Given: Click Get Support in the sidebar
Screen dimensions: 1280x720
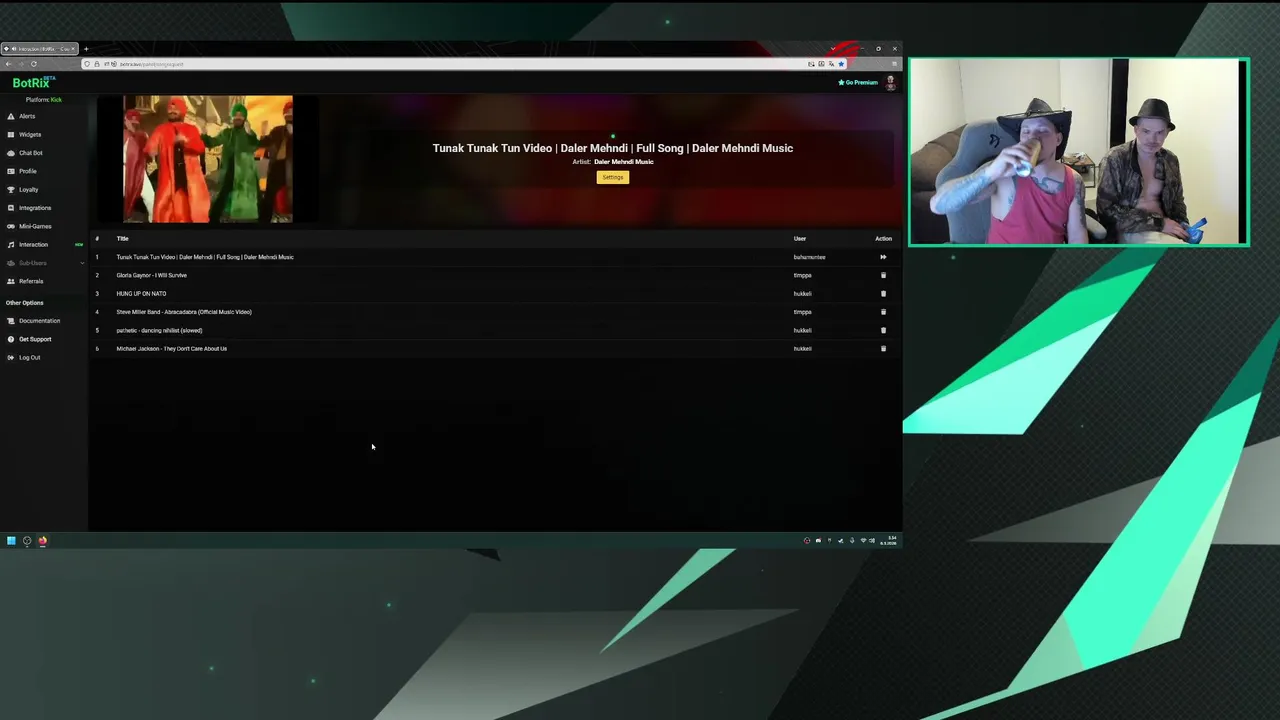Looking at the screenshot, I should [34, 339].
